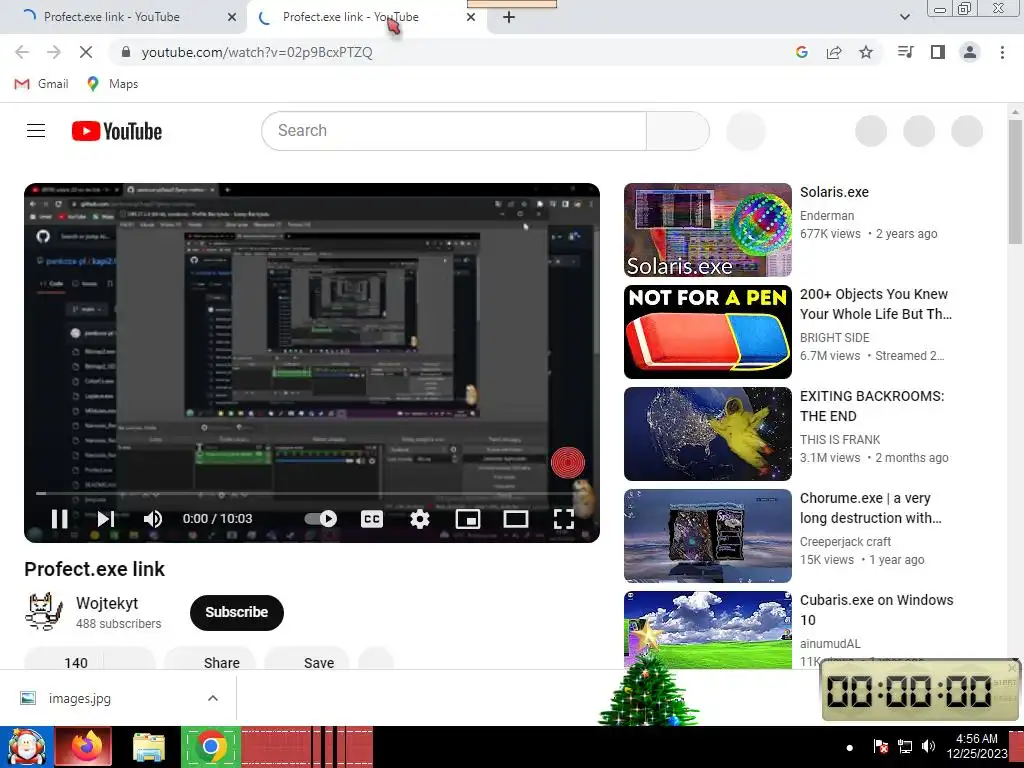This screenshot has width=1024, height=768.
Task: Toggle the browser side panel
Action: point(938,52)
